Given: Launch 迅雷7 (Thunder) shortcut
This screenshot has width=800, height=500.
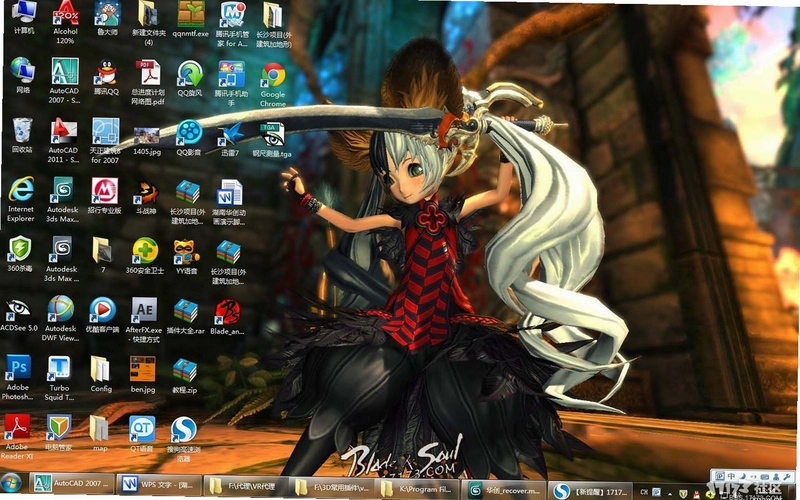Looking at the screenshot, I should click(230, 139).
